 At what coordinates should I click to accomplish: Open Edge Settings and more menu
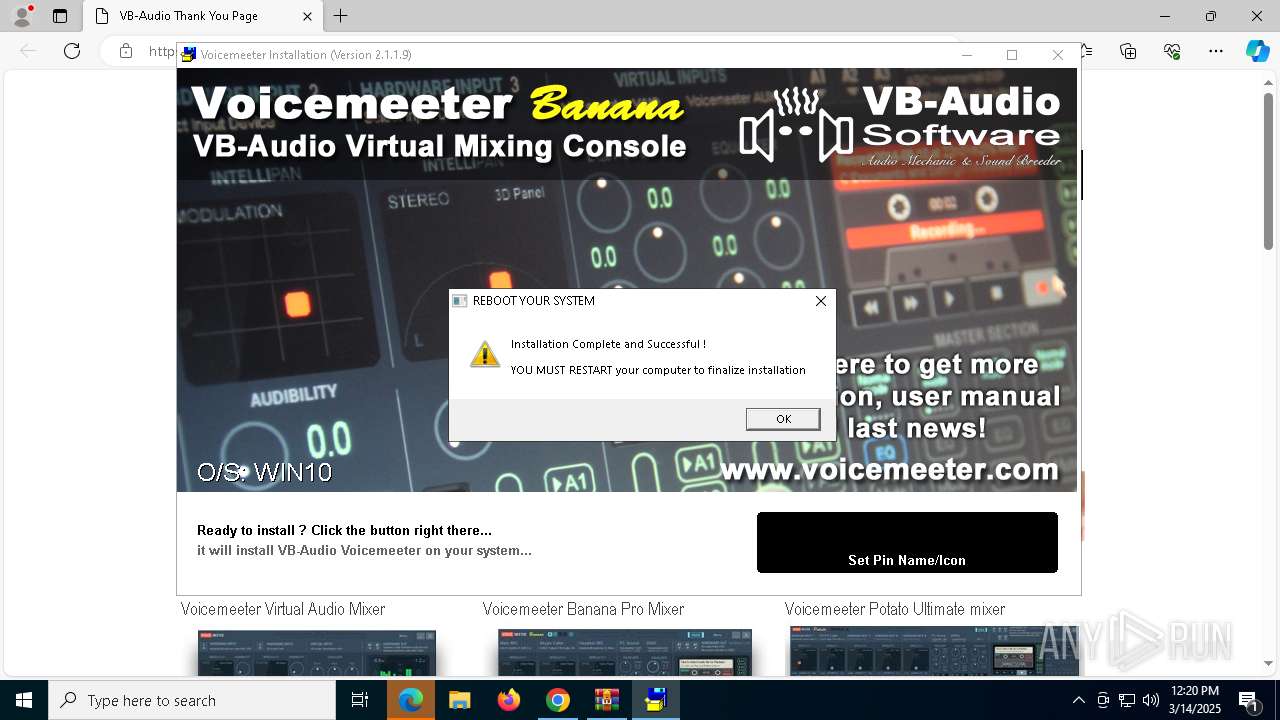point(1216,51)
